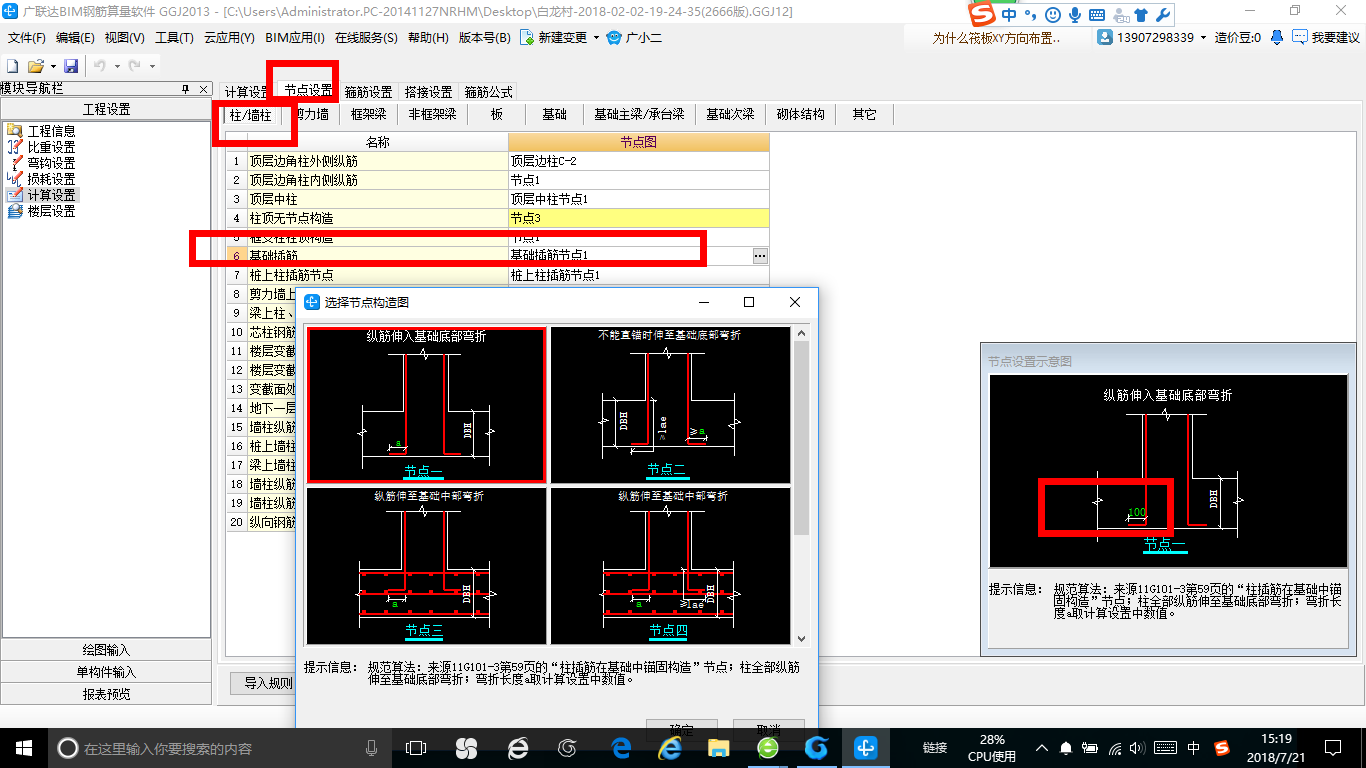The width and height of the screenshot is (1366, 768).
Task: Open dropdown arrow next to Open folder icon
Action: click(x=51, y=66)
